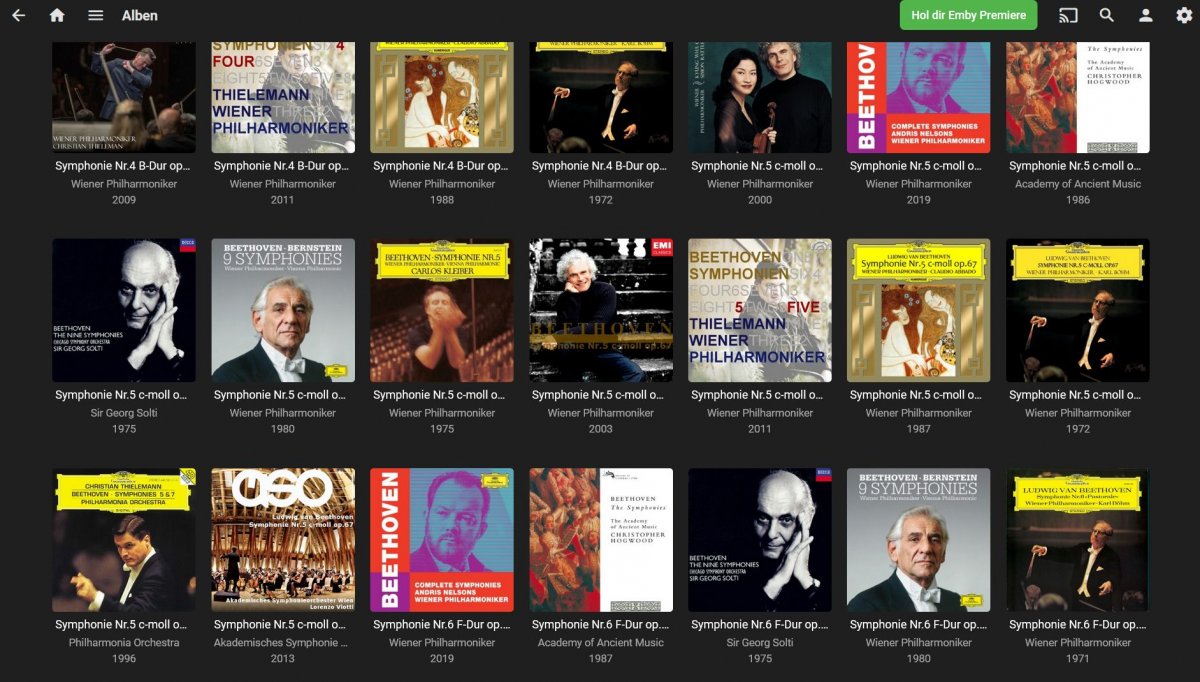Go back with the arrow icon

[x=18, y=15]
